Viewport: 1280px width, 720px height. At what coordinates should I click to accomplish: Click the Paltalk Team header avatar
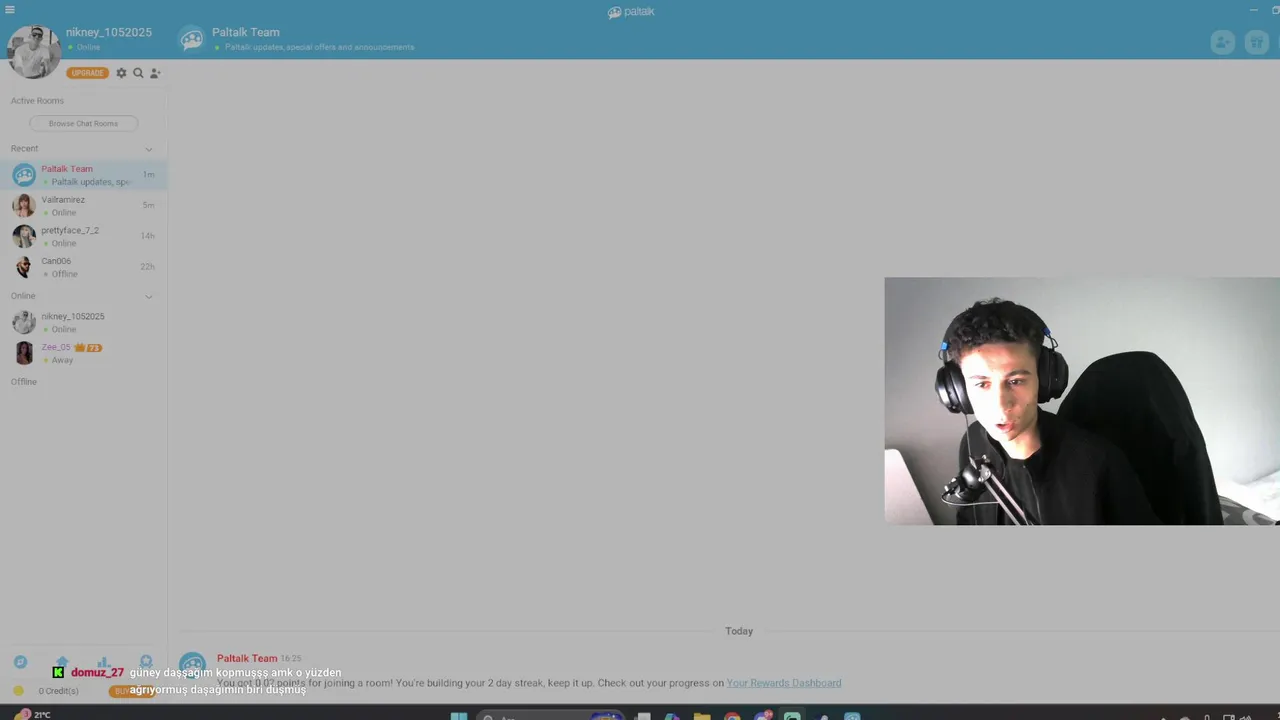point(192,39)
